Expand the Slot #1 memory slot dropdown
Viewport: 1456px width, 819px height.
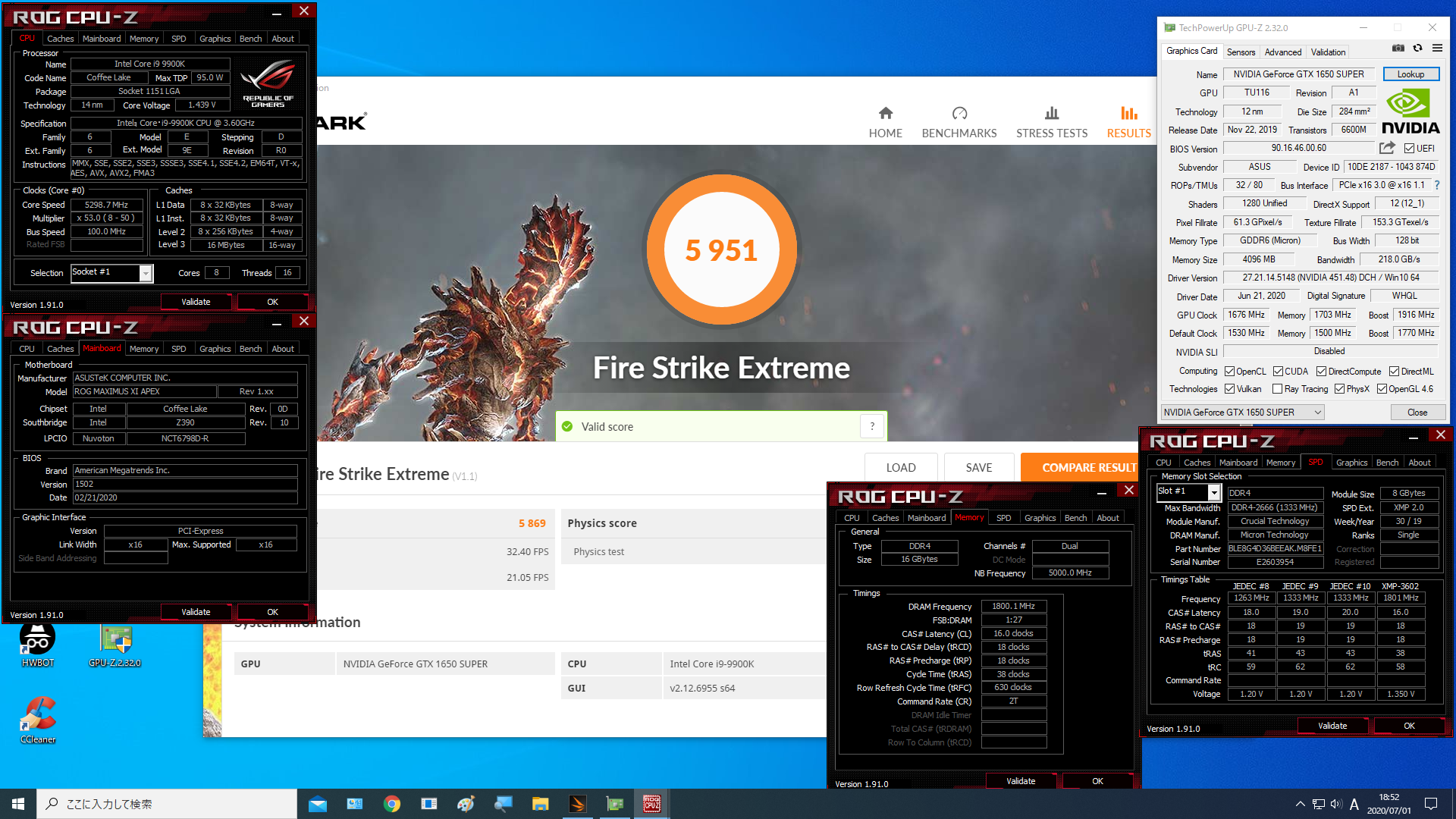tap(1213, 492)
